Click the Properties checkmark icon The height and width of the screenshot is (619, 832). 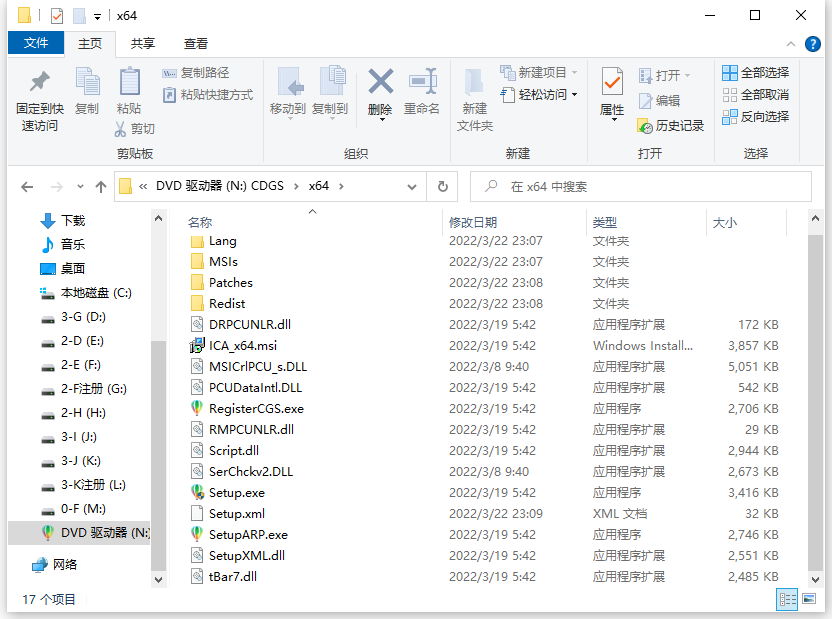pyautogui.click(x=612, y=83)
